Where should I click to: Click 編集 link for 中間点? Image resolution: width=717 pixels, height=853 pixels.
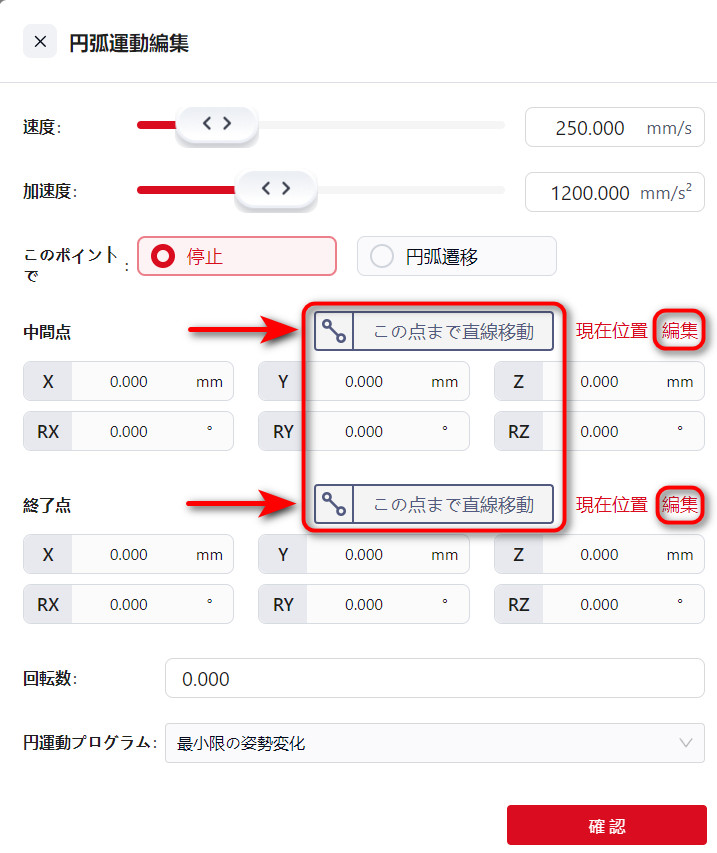pyautogui.click(x=680, y=332)
